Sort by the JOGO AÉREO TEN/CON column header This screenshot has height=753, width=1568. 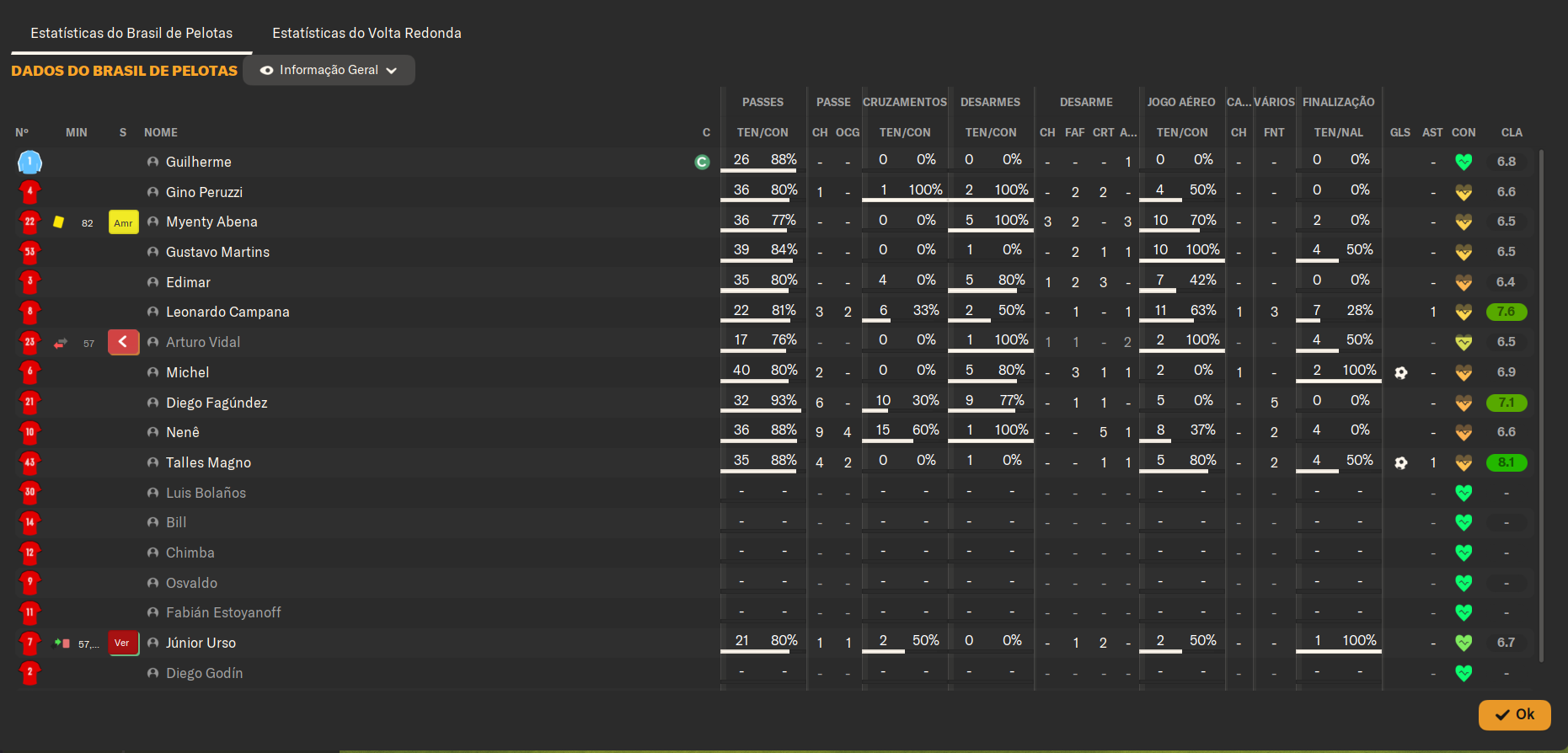coord(1182,132)
